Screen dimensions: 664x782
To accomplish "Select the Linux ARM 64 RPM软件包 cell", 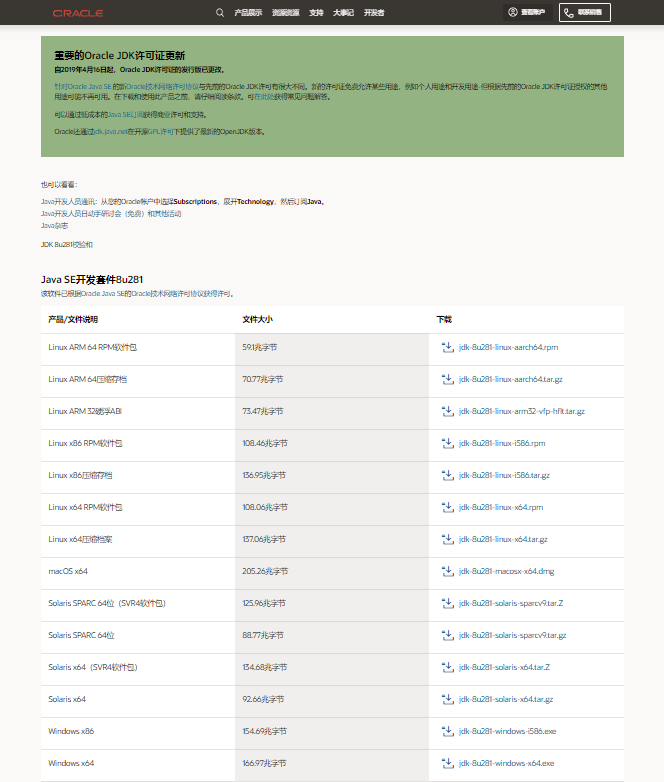I will tap(138, 349).
